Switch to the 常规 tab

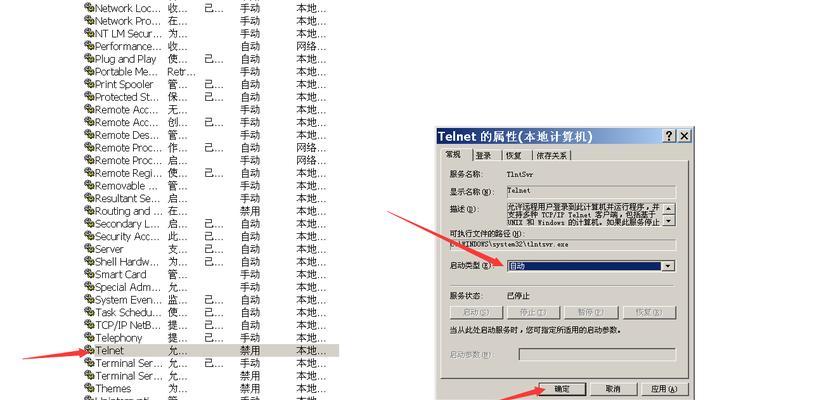pos(453,155)
